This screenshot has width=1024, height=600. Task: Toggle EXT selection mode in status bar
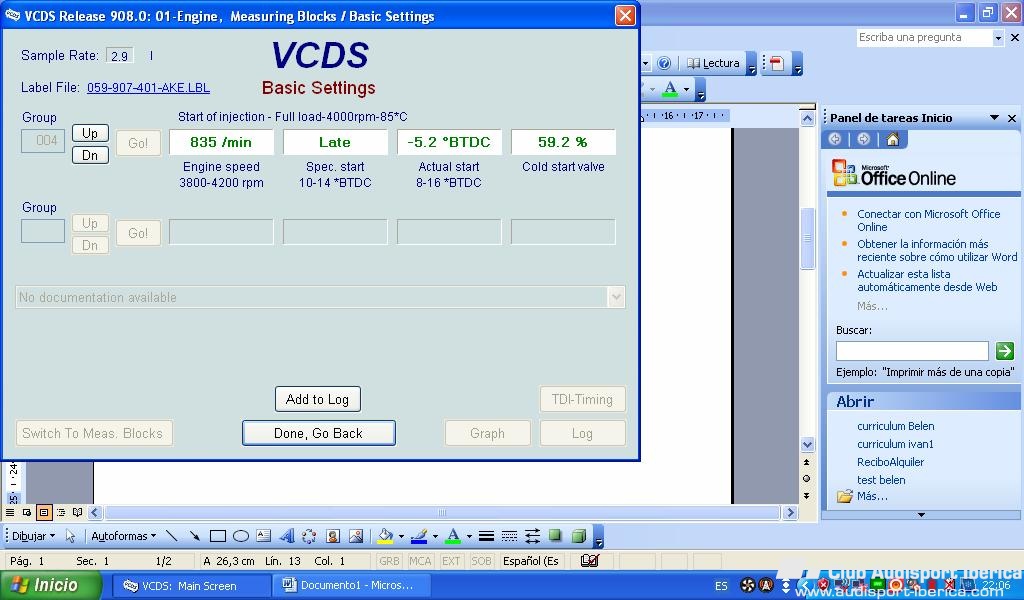pyautogui.click(x=451, y=561)
